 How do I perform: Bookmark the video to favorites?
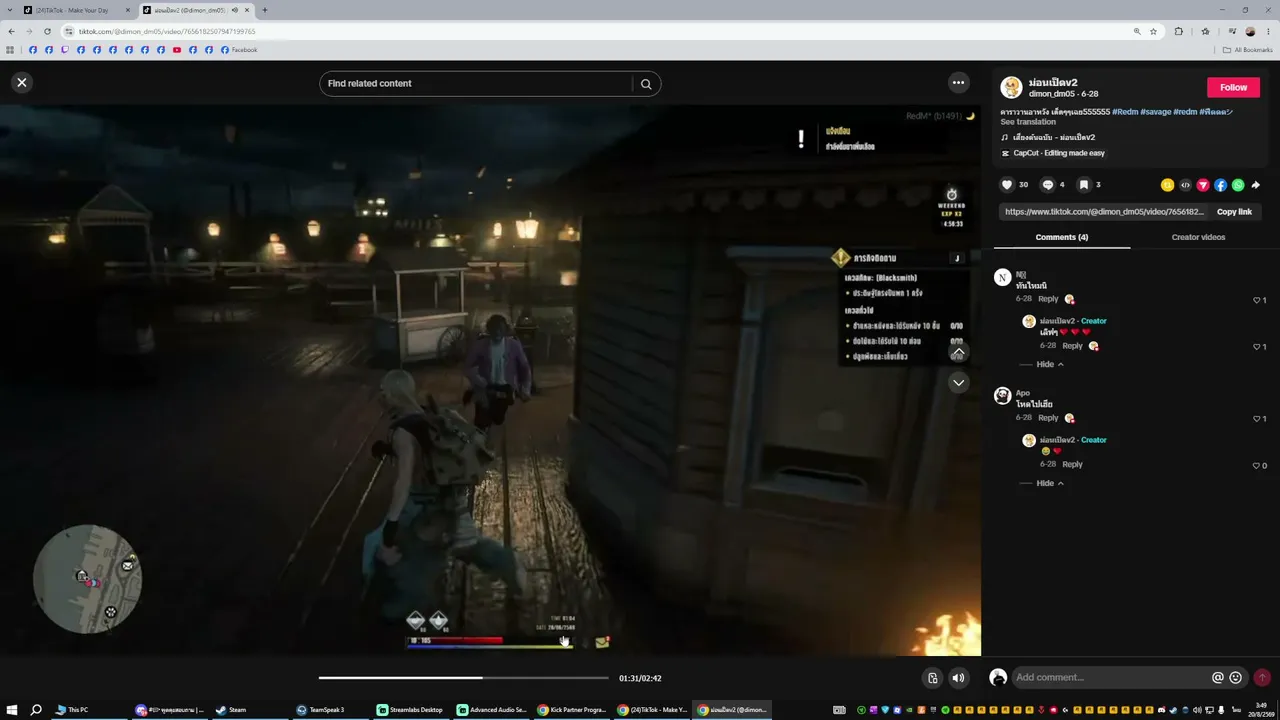click(x=1084, y=185)
